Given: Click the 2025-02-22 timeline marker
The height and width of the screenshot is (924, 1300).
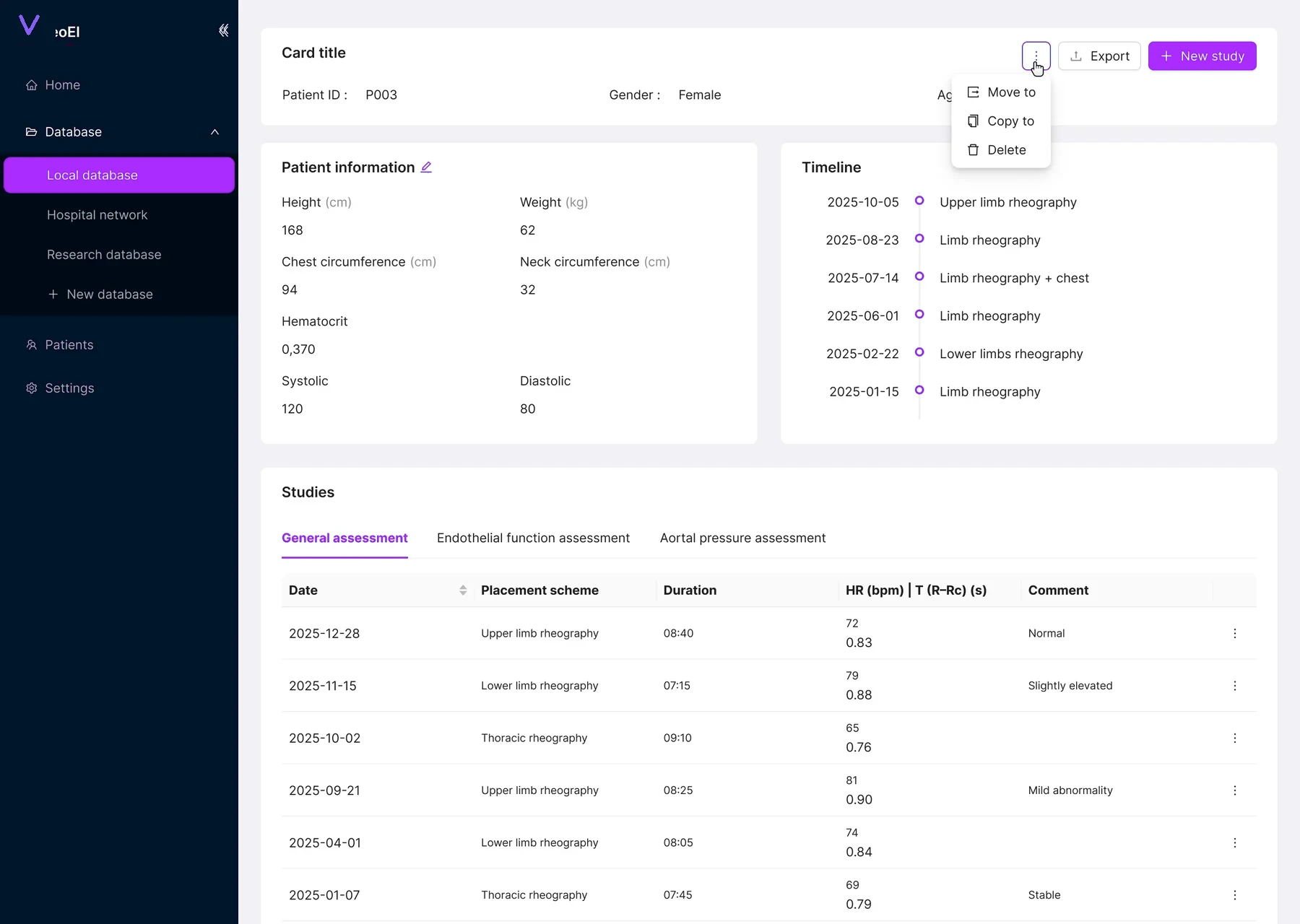Looking at the screenshot, I should [x=919, y=352].
